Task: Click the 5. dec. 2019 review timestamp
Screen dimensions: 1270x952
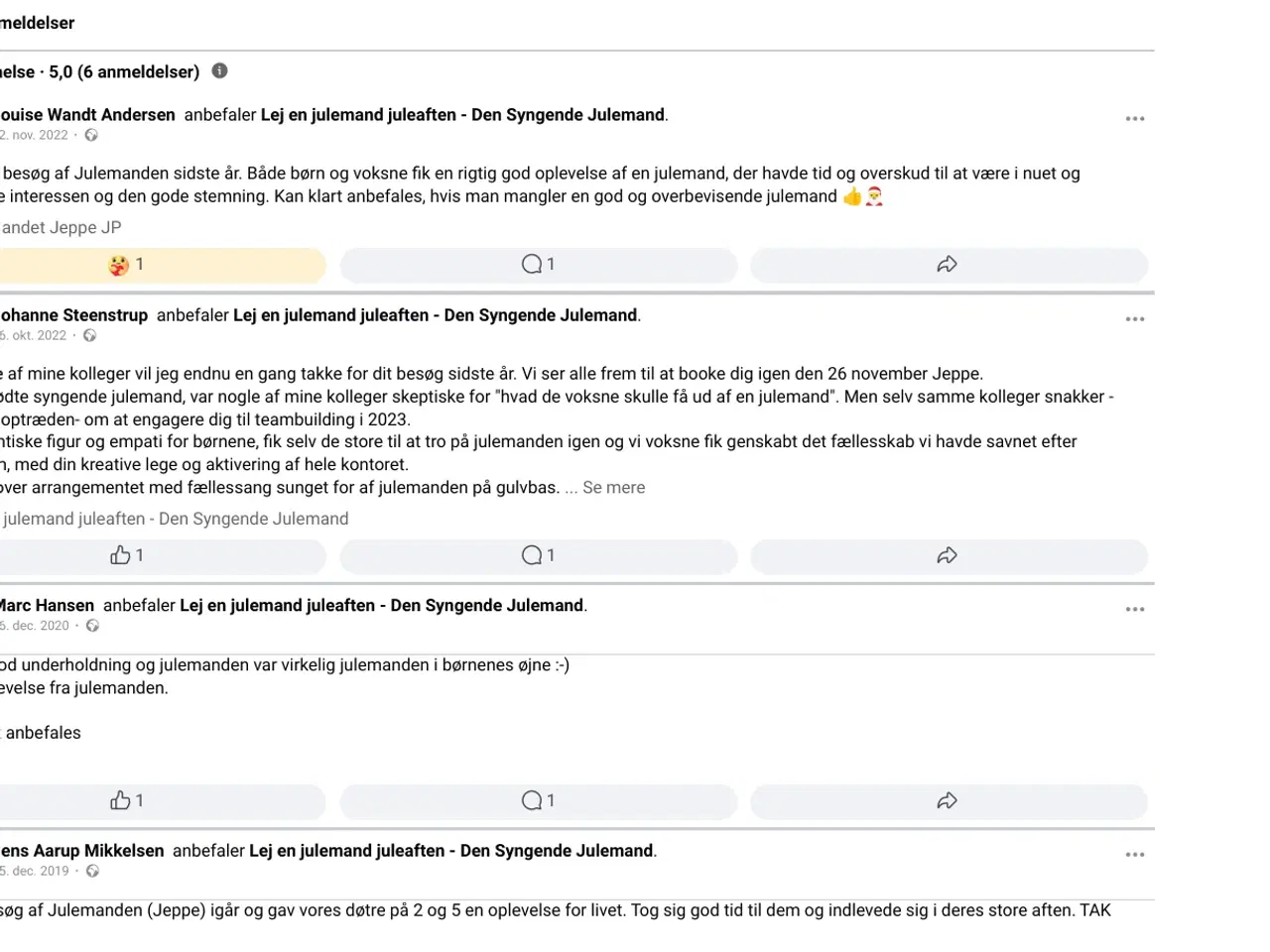Action: coord(36,871)
